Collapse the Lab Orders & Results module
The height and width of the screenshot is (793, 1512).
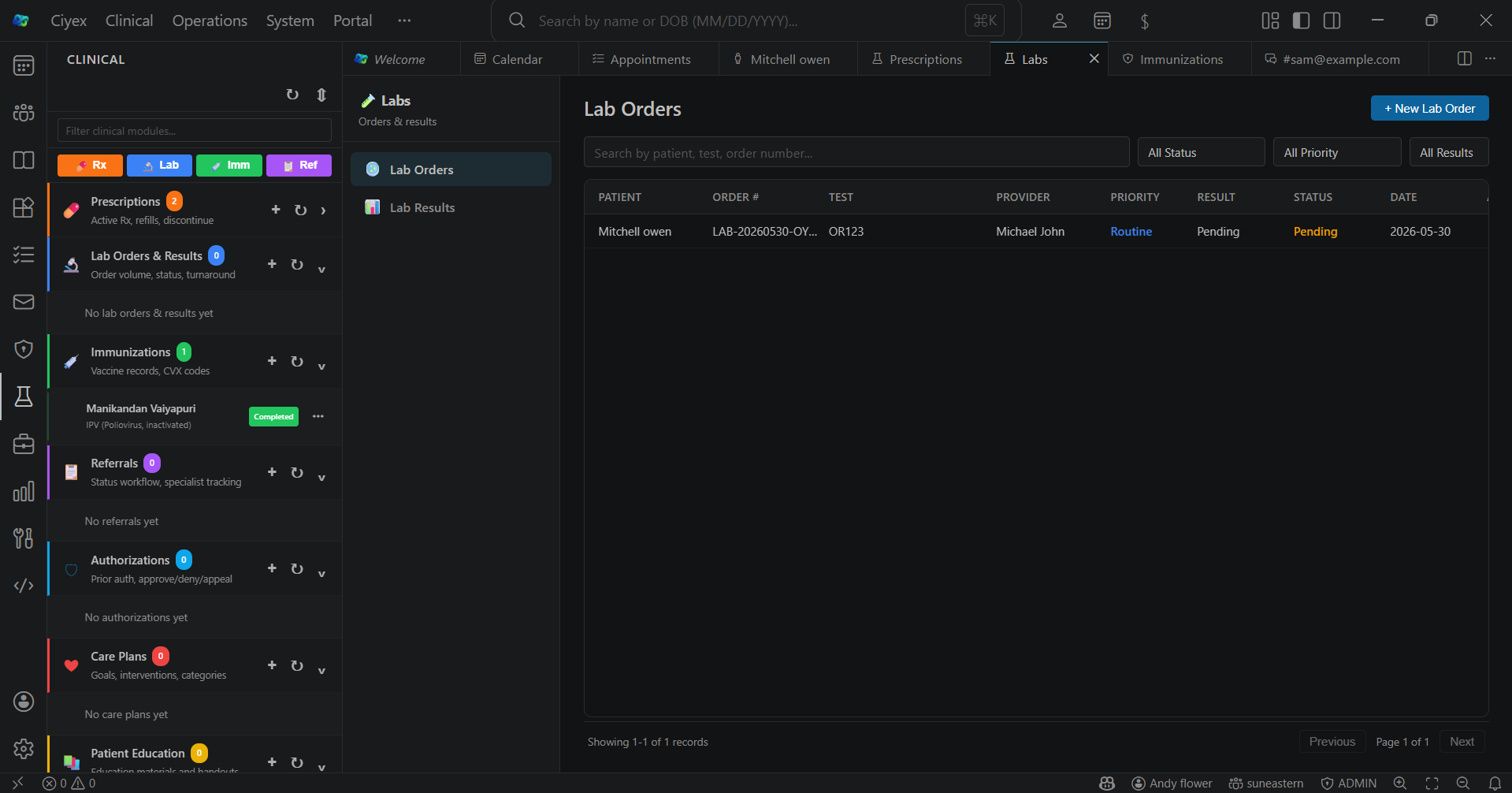(x=321, y=269)
